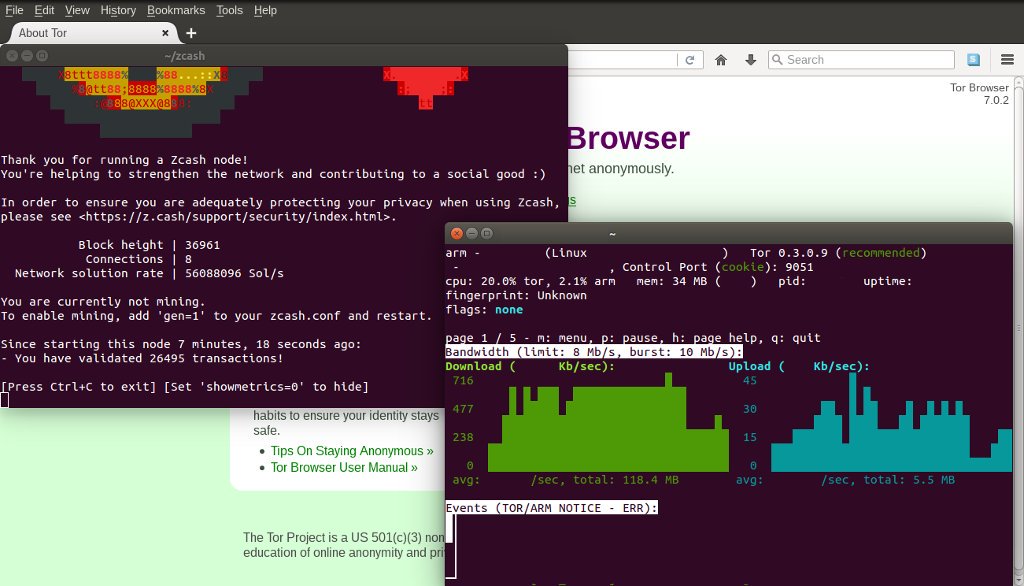Click the 56088096 Sol/s rate
1024x586 pixels.
(x=234, y=273)
